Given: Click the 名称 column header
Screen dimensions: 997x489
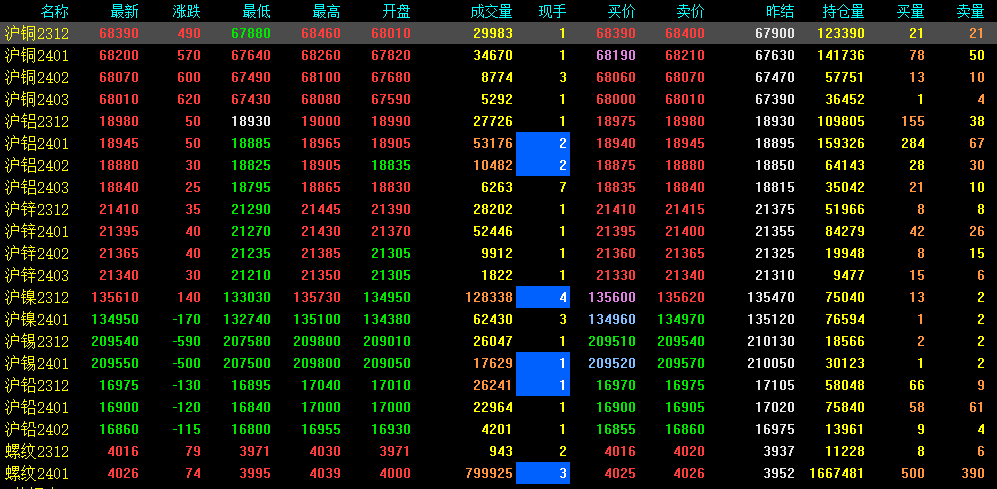Looking at the screenshot, I should 55,11.
